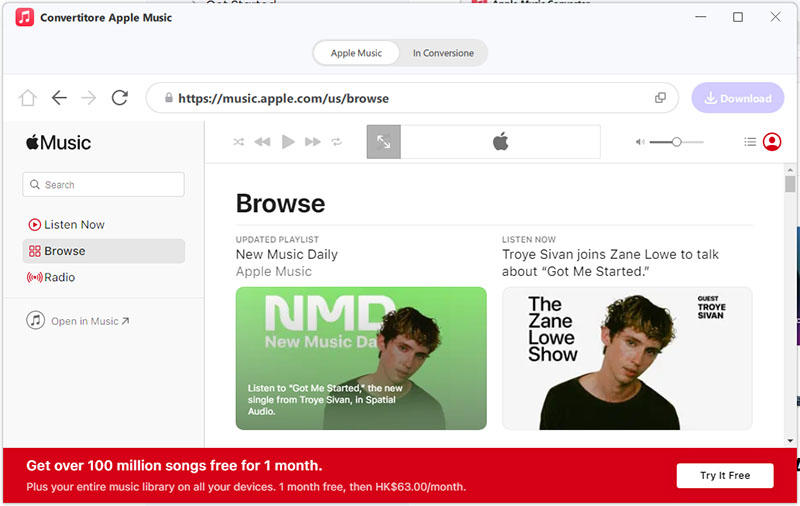Select Browse in sidebar
This screenshot has width=800, height=506.
point(104,251)
